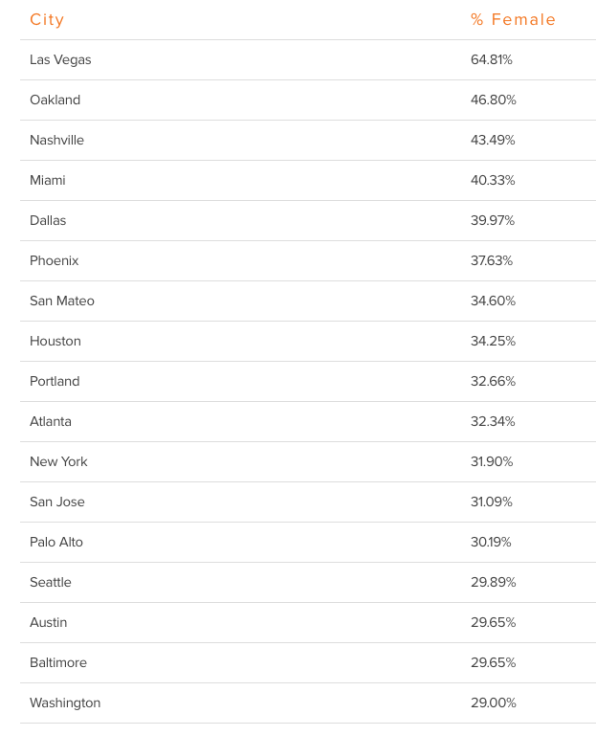The image size is (596, 736).
Task: Select the Phoenix row label
Action: tap(54, 261)
